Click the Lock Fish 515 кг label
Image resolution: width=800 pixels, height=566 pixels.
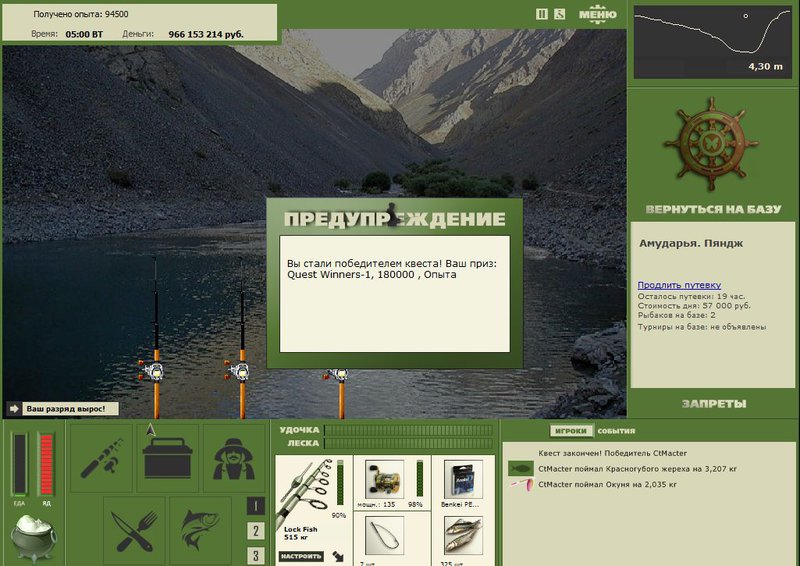(x=300, y=533)
